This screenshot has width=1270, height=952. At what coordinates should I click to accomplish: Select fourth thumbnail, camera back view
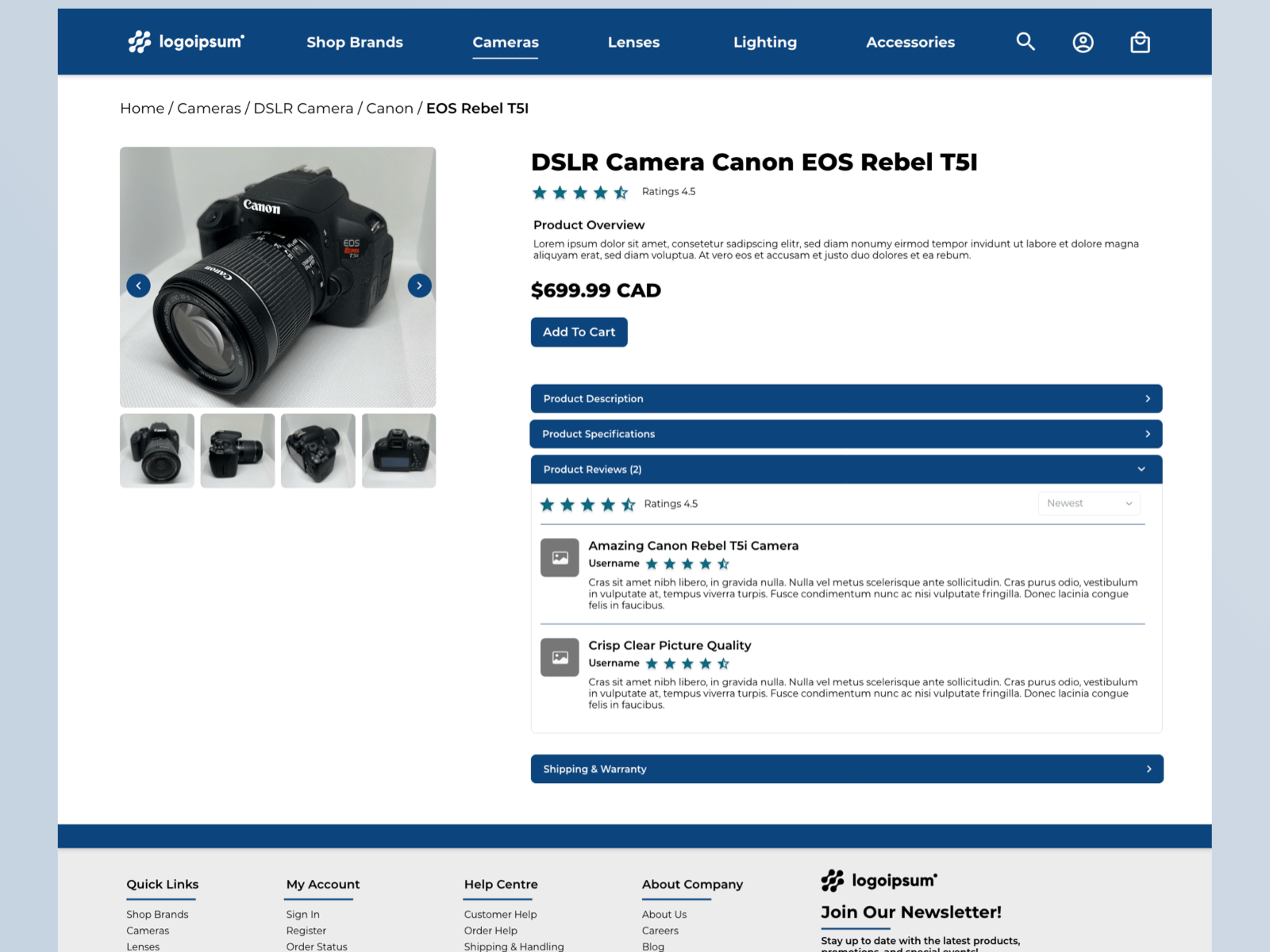point(398,451)
